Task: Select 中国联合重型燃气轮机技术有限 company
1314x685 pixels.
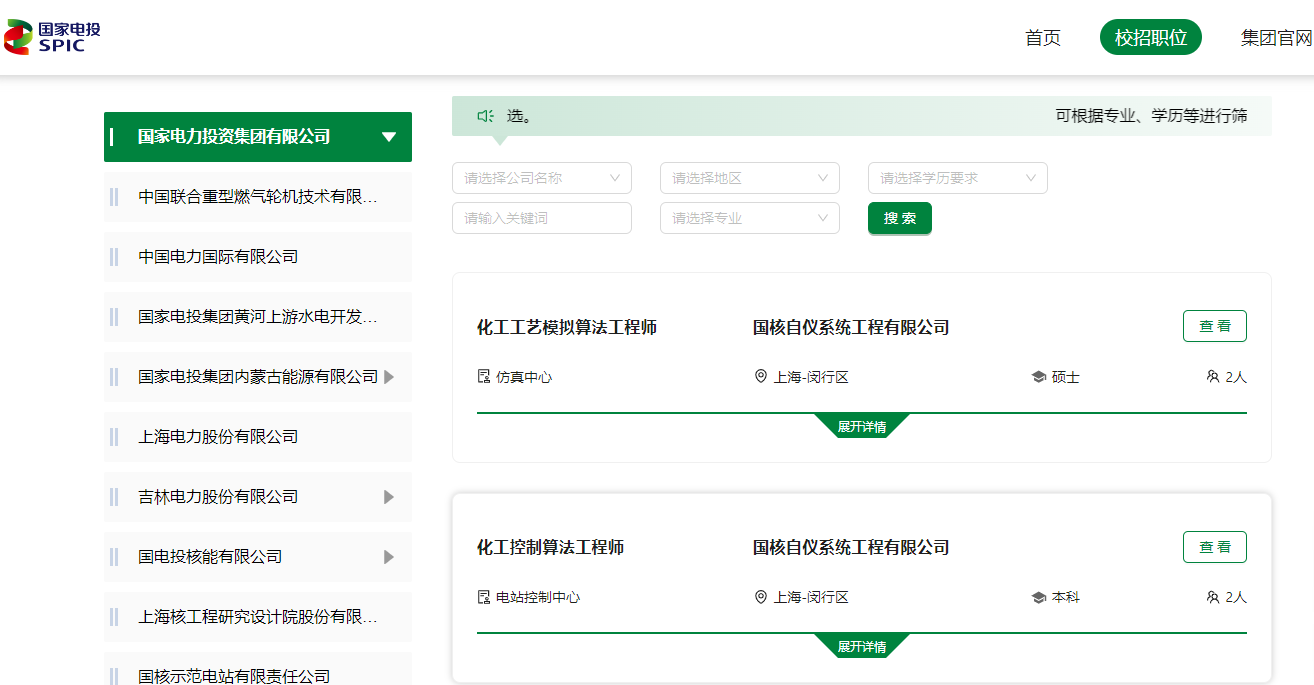Action: 258,197
